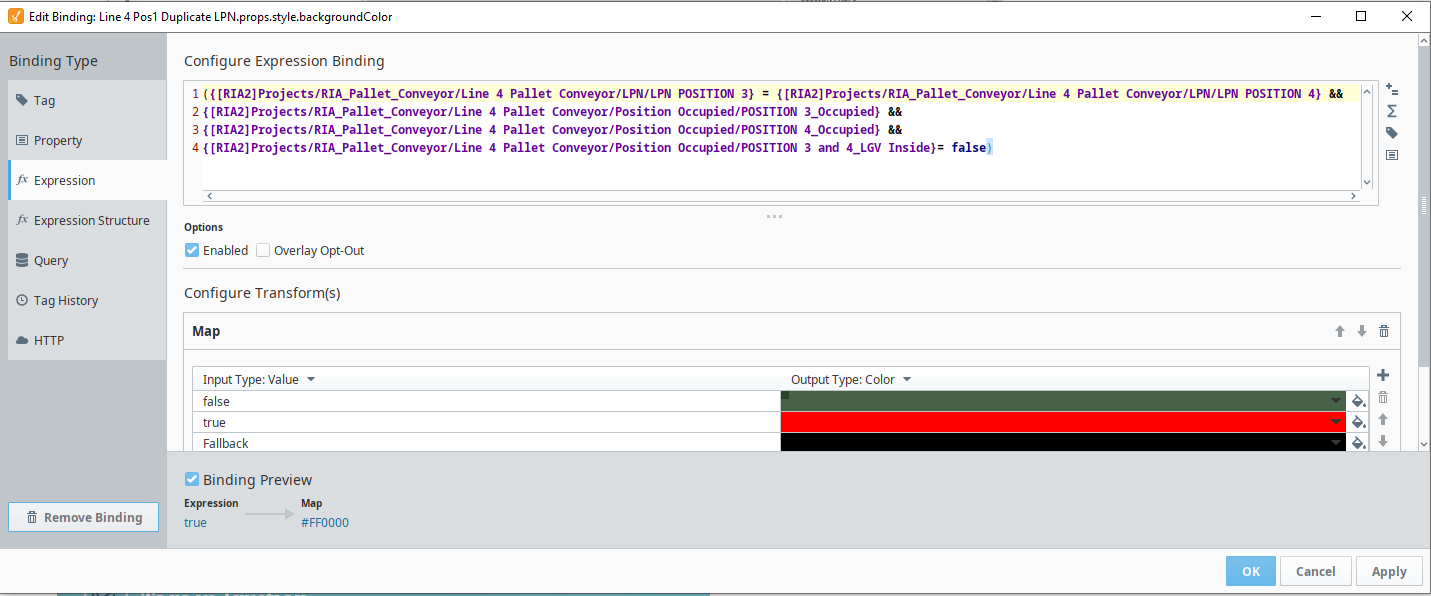Click the true expression preview value
The height and width of the screenshot is (596, 1431).
[196, 522]
